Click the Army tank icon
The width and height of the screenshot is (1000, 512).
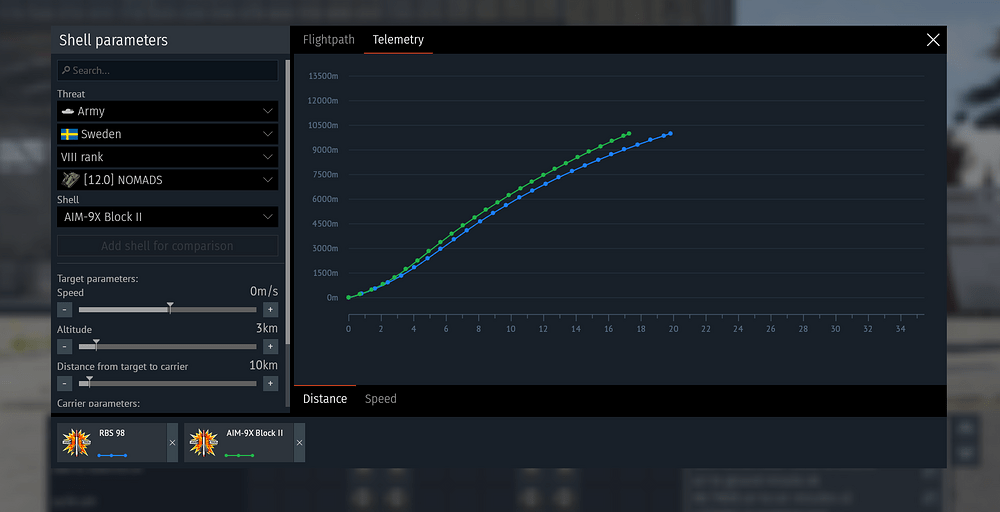point(68,111)
